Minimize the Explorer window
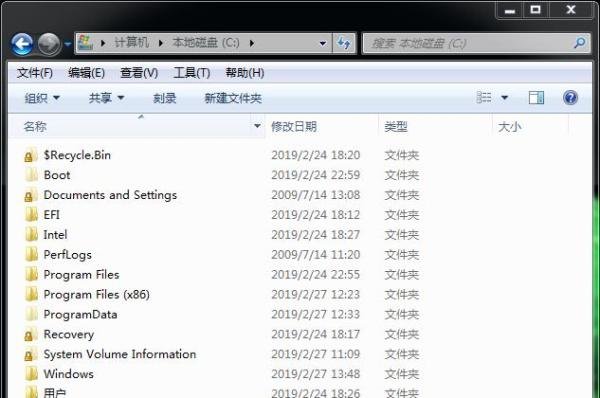 point(510,10)
